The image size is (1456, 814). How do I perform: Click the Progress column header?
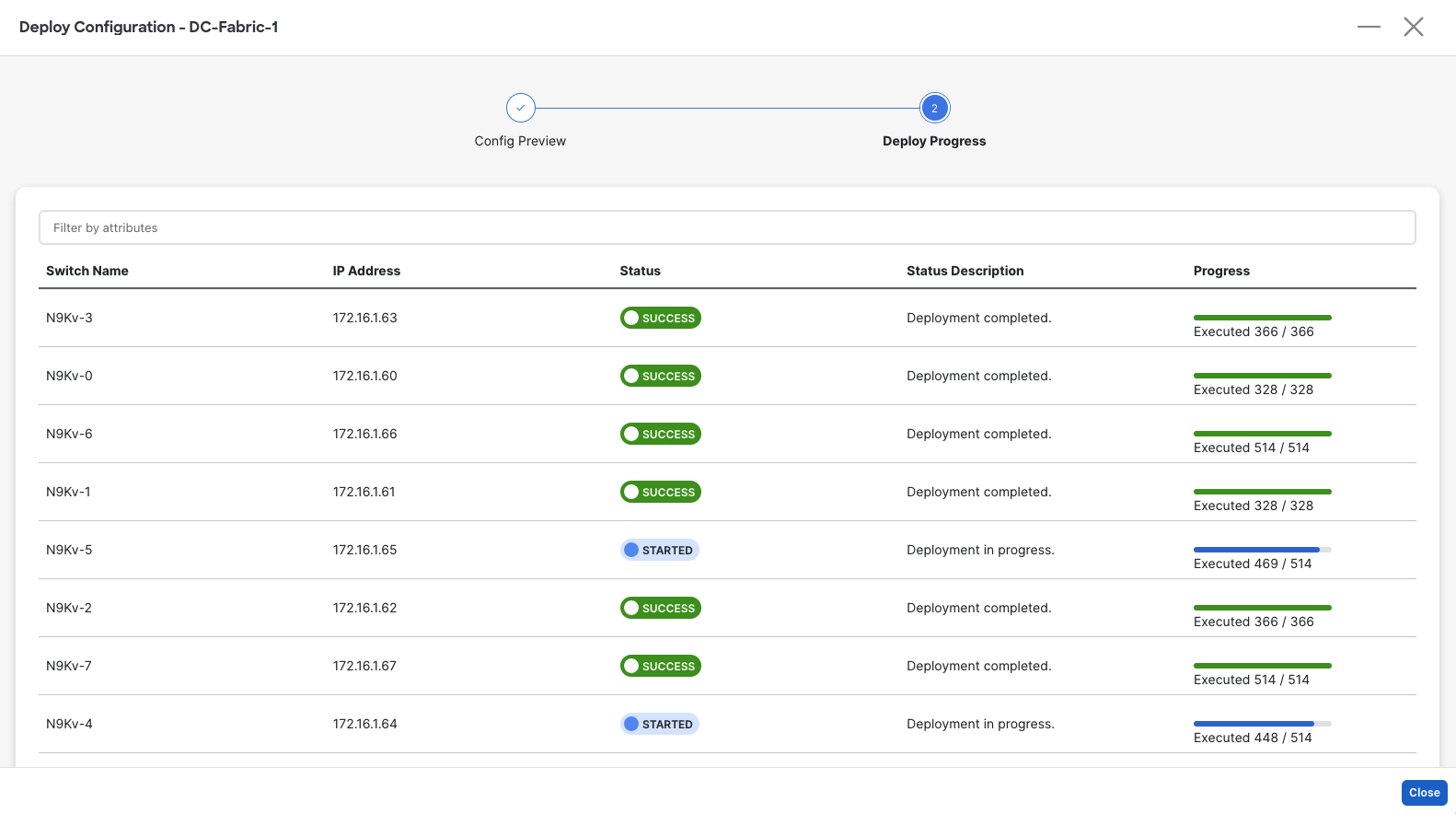pyautogui.click(x=1221, y=271)
